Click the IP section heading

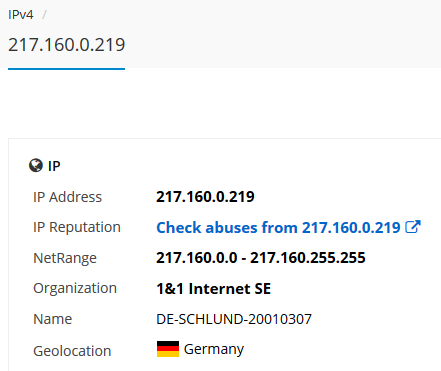tap(54, 166)
